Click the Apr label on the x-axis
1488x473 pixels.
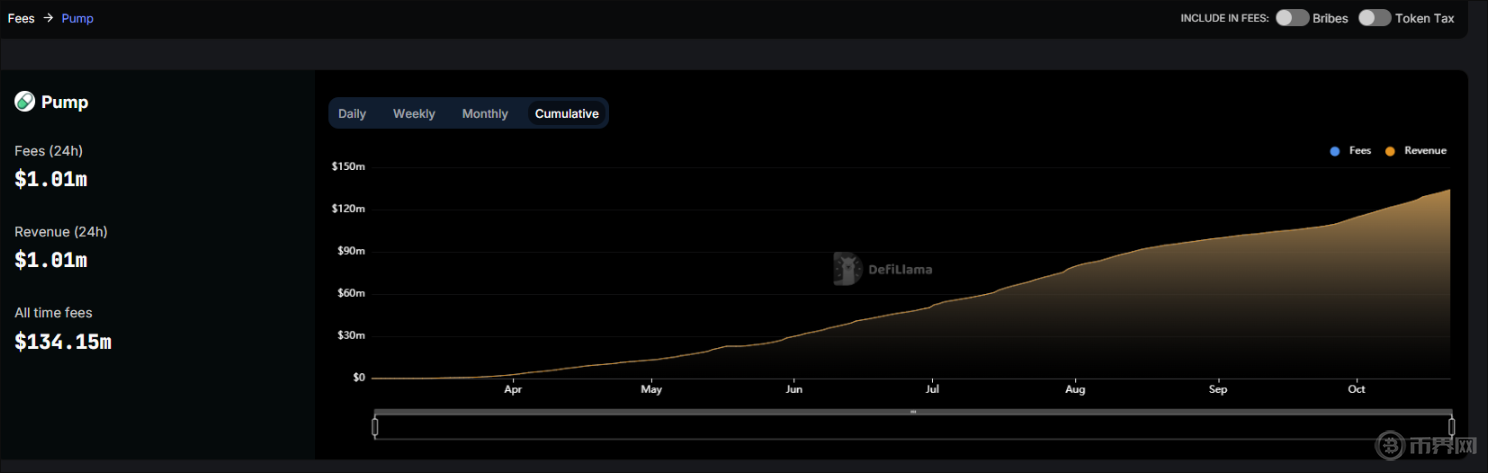point(513,390)
